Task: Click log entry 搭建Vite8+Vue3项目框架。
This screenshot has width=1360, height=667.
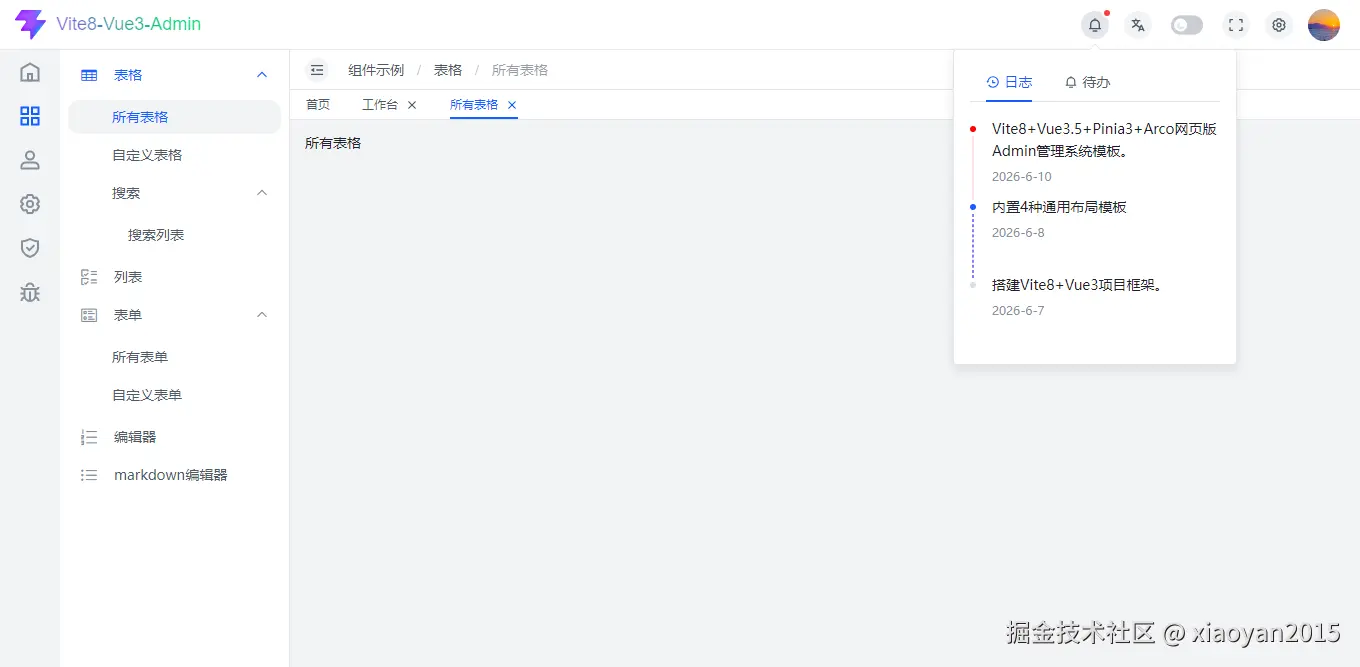Action: pos(1078,285)
